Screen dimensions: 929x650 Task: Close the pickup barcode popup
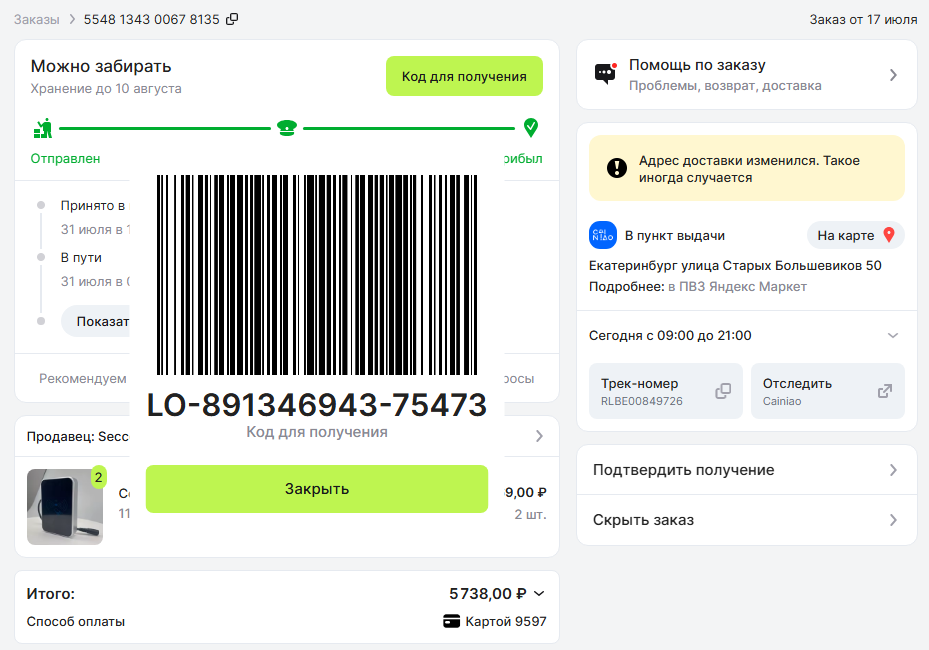(317, 489)
